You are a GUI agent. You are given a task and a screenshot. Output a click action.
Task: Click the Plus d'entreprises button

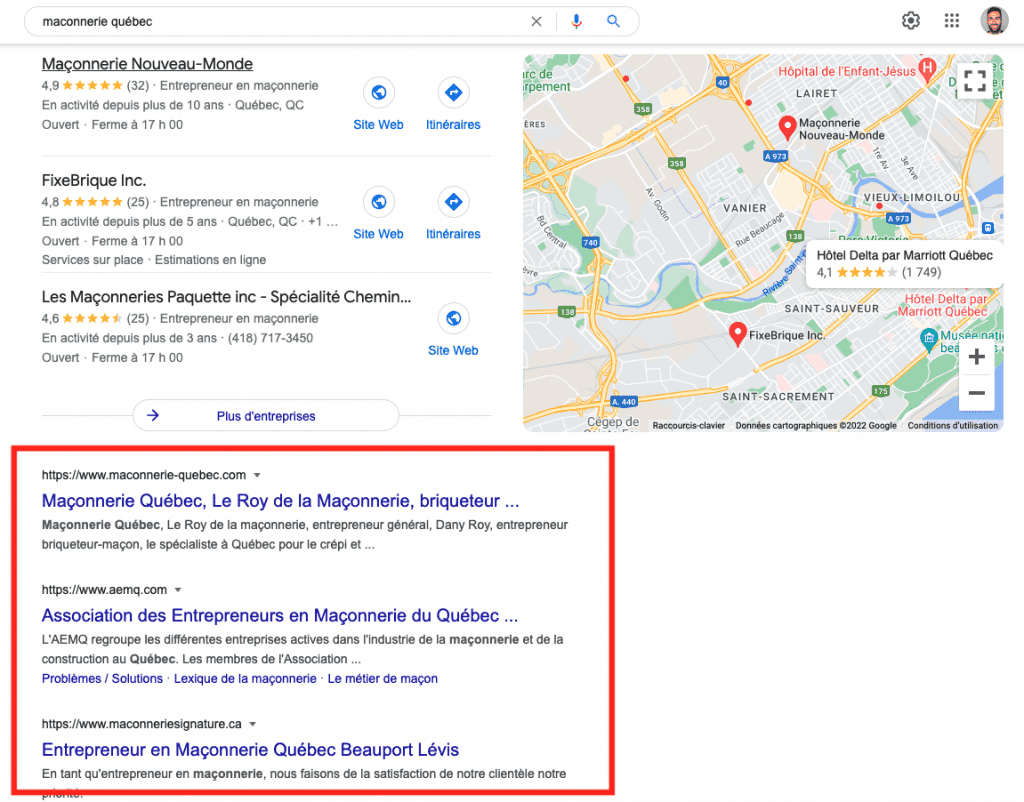click(x=265, y=415)
